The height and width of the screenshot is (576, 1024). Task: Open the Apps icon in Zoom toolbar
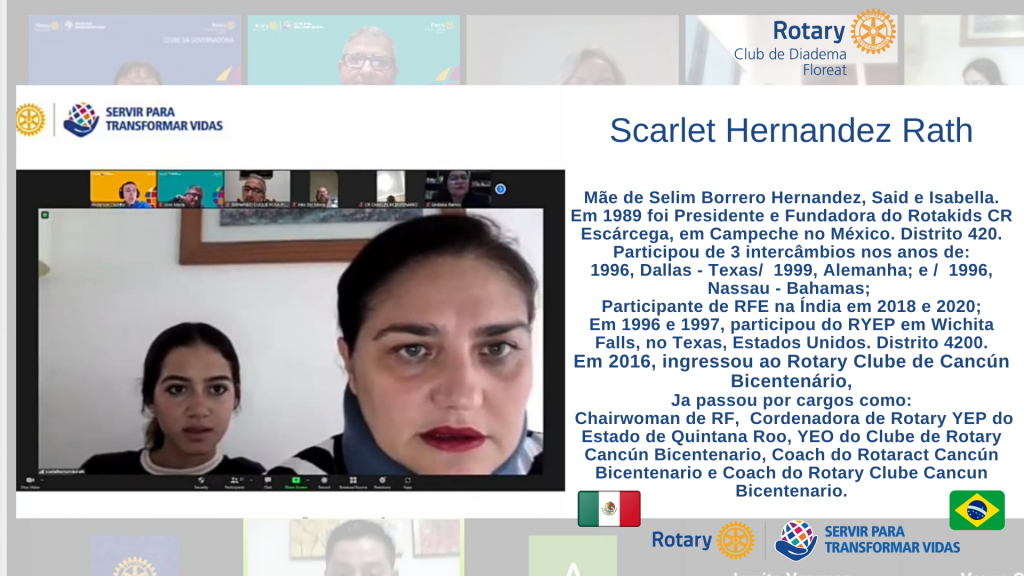pos(408,479)
